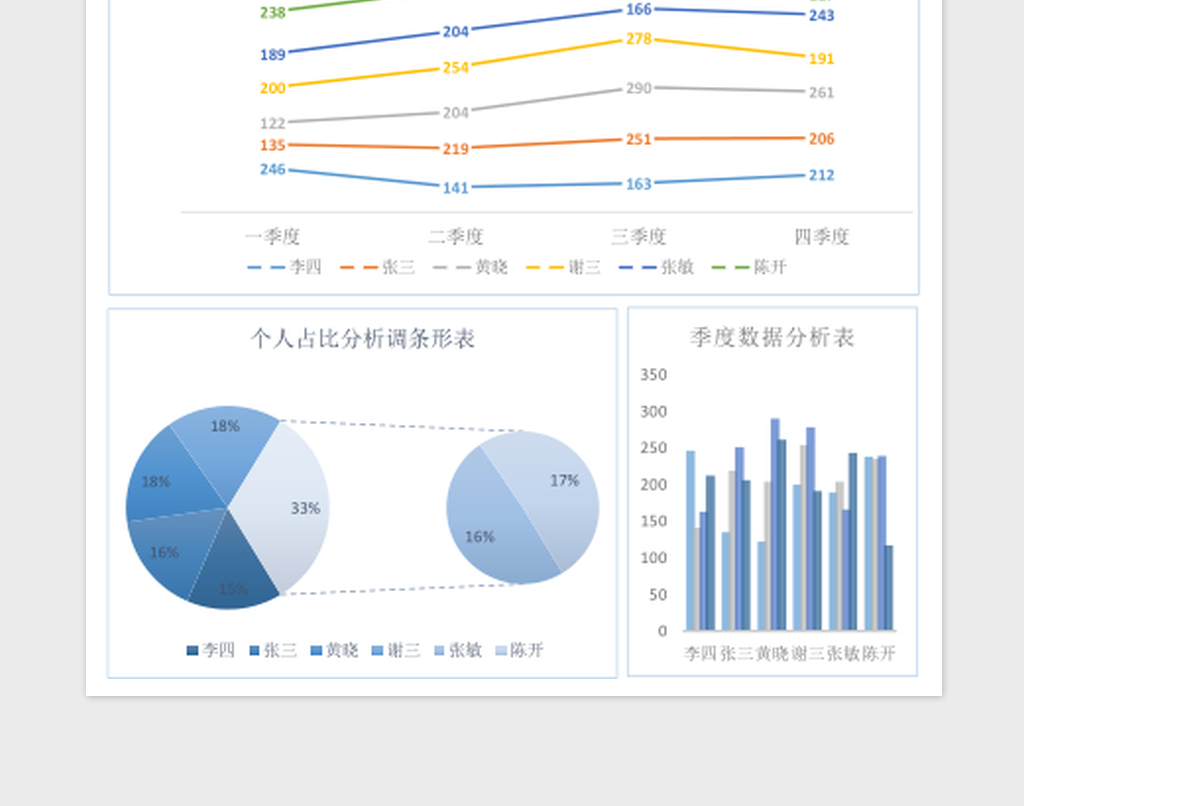Screen dimensions: 1200x806
Task: Select the yellow data label 254
Action: (x=455, y=68)
